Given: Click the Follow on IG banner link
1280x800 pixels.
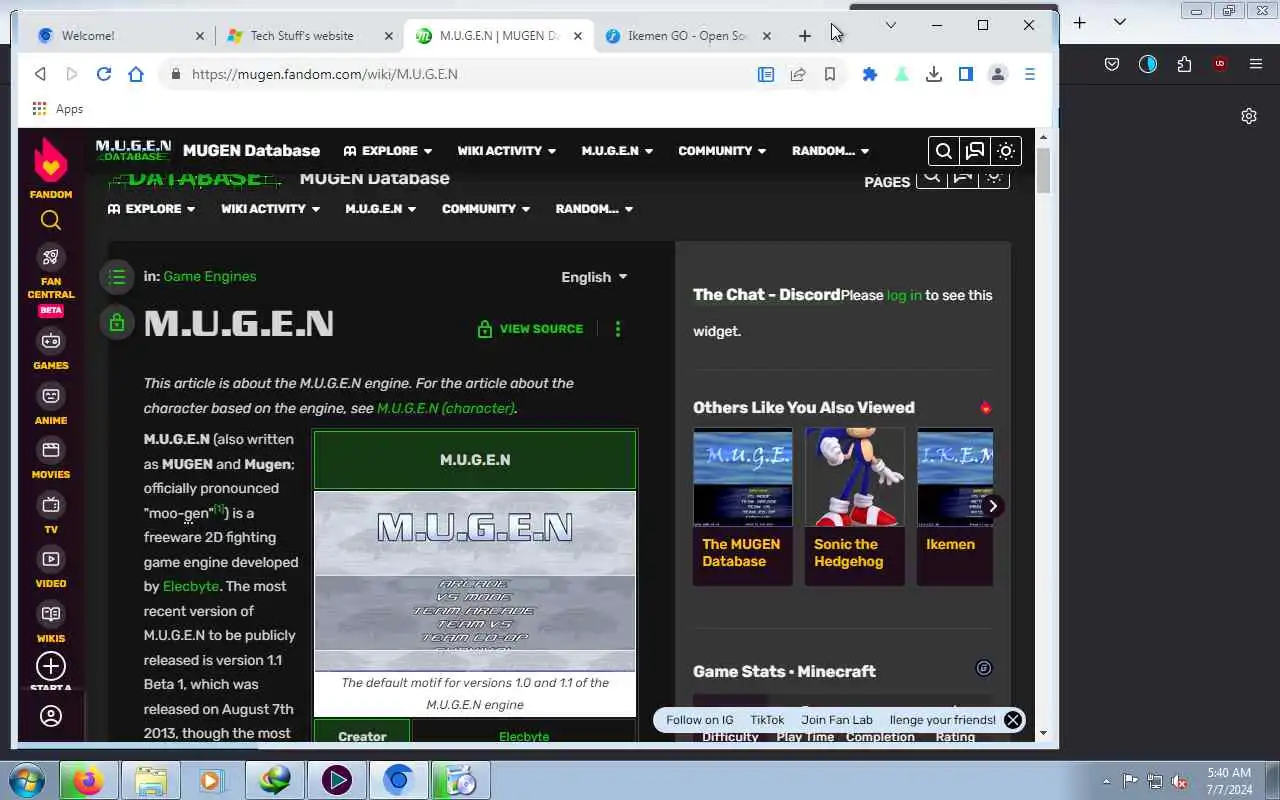Looking at the screenshot, I should tap(700, 720).
